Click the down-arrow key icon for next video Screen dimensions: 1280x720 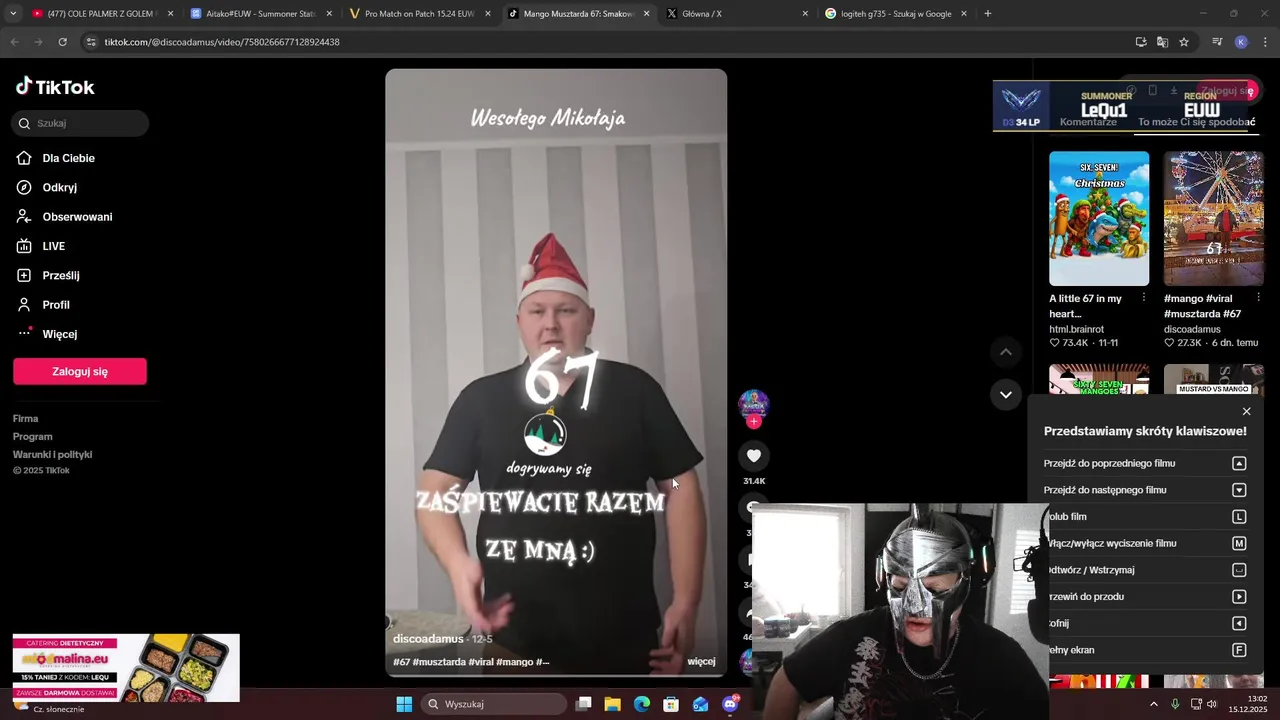pos(1239,490)
